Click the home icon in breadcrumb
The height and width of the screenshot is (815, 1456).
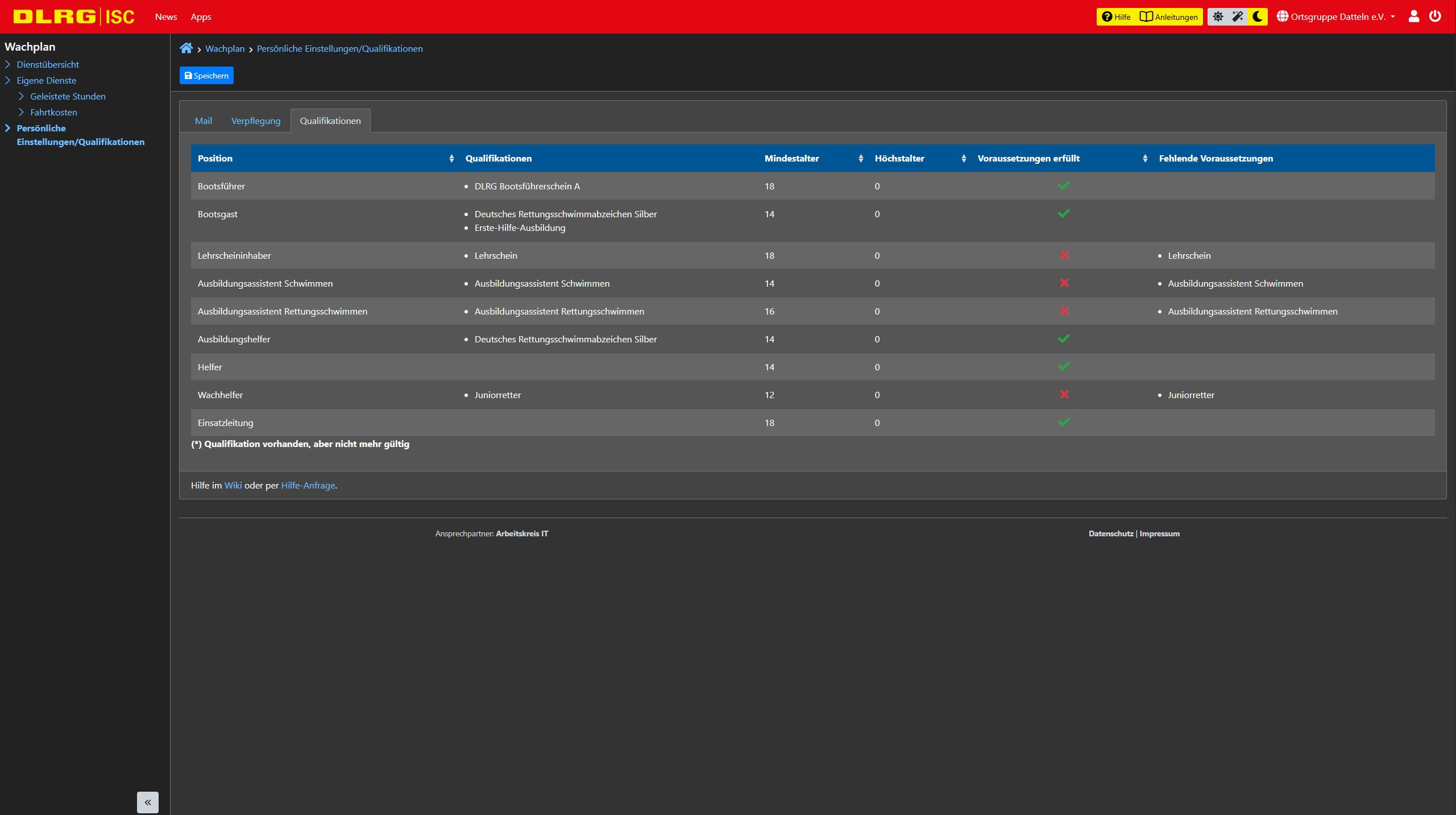(186, 48)
